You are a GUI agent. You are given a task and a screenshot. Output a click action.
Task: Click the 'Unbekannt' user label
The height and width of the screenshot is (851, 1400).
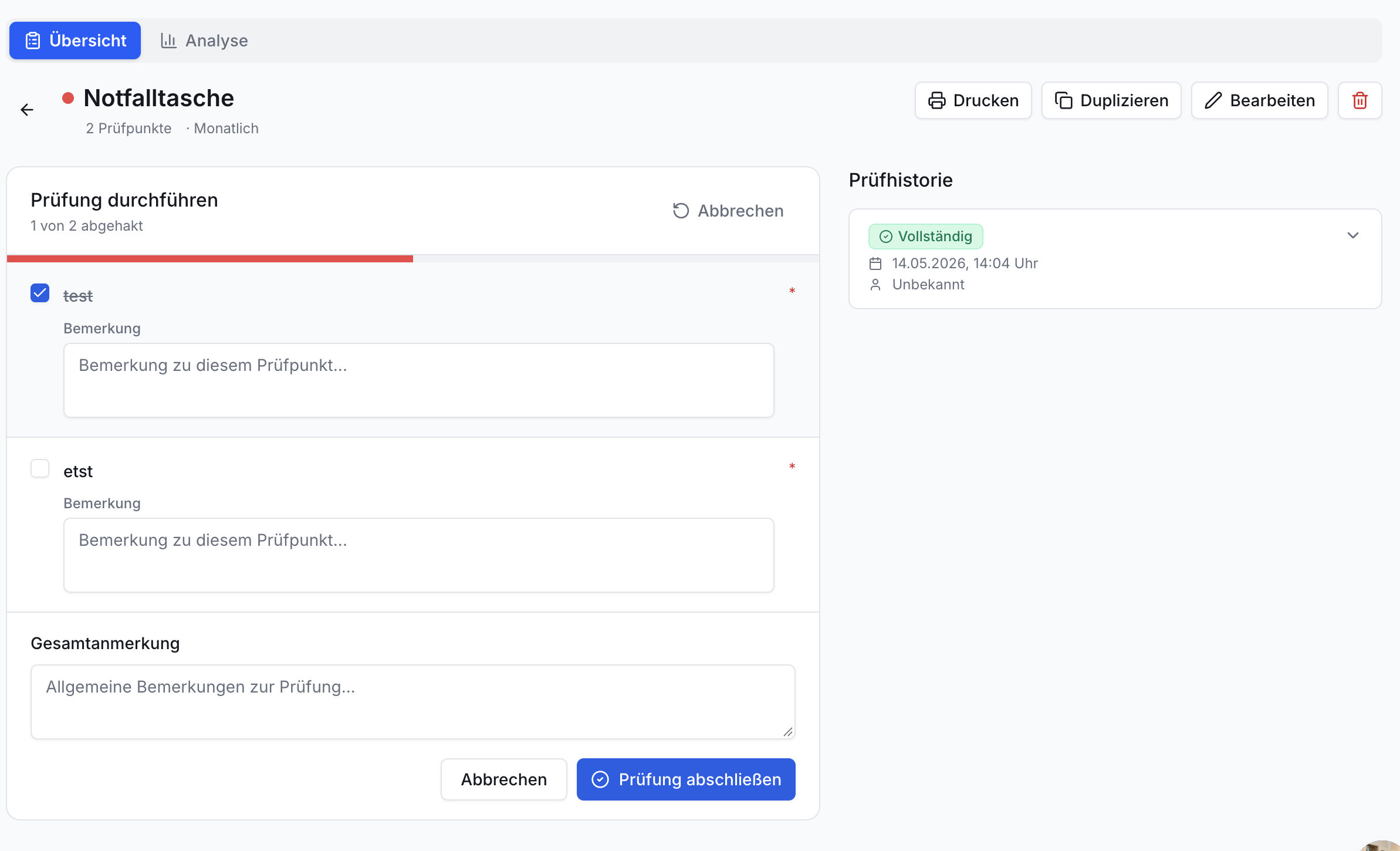click(x=928, y=285)
